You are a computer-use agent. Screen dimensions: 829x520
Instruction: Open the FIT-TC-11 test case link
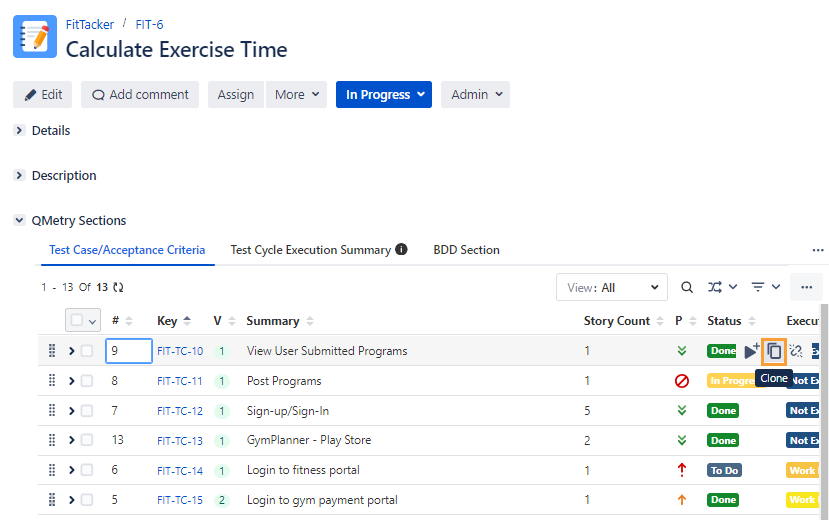180,381
